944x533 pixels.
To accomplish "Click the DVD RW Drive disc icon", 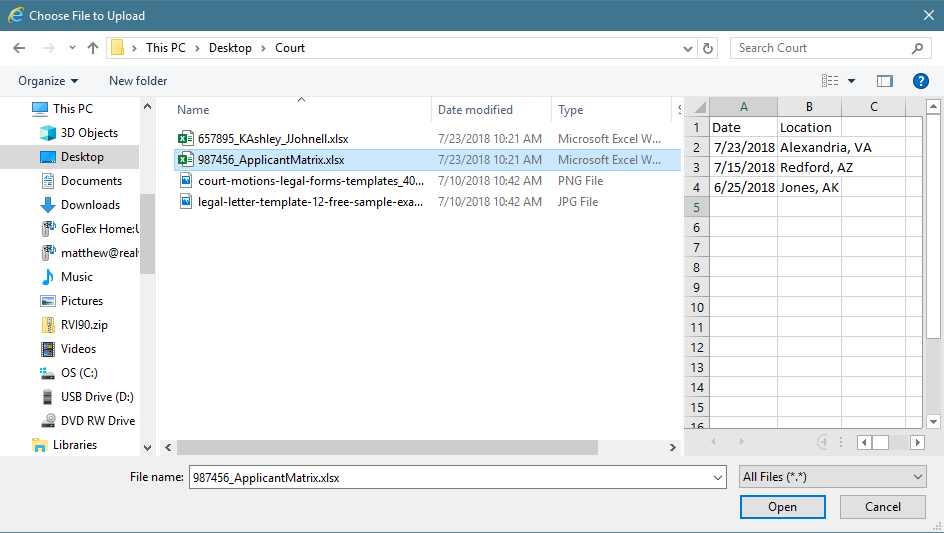I will (48, 420).
